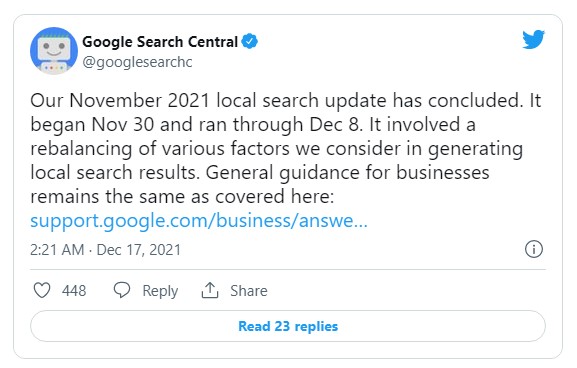This screenshot has height=368, width=577.
Task: Click the Share text label
Action: pyautogui.click(x=249, y=291)
